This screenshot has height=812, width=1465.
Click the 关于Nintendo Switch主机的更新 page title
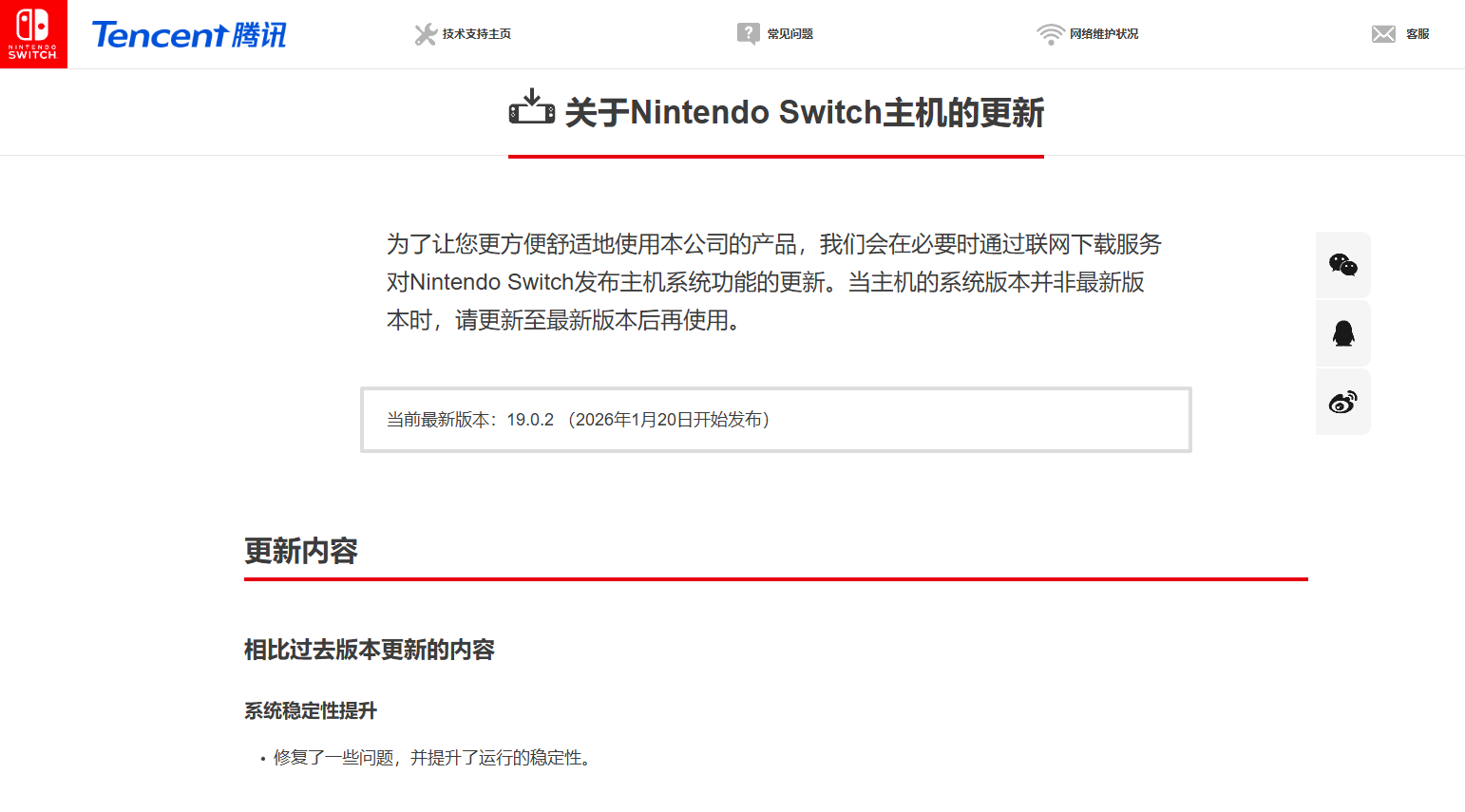(804, 113)
